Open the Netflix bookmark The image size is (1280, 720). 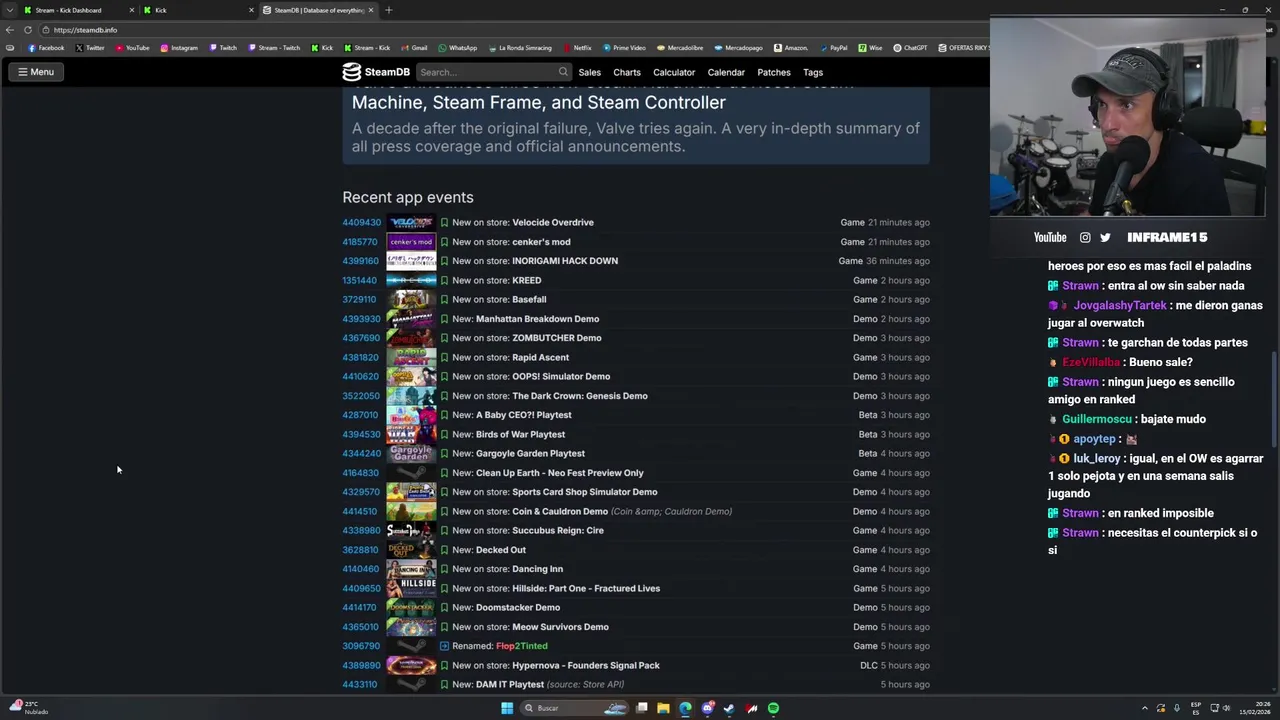(577, 48)
